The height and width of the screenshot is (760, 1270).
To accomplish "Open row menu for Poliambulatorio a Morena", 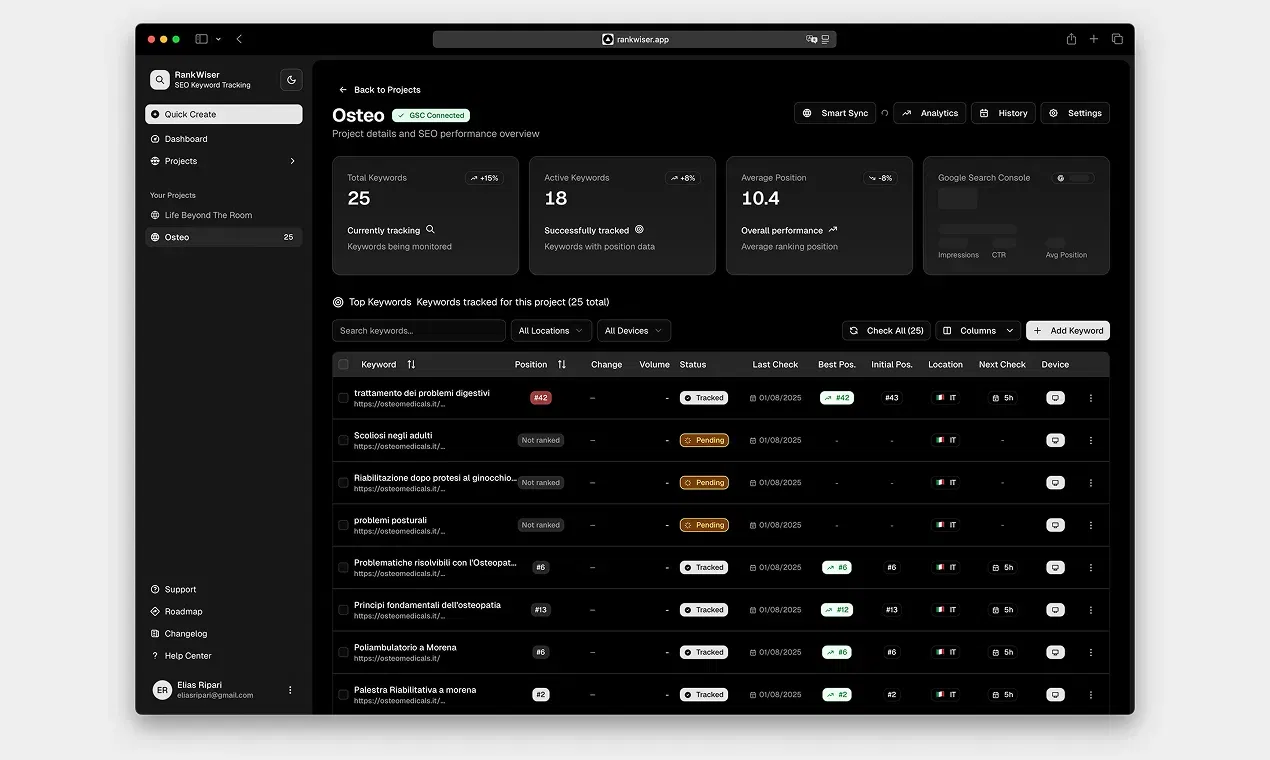I will tap(1090, 652).
